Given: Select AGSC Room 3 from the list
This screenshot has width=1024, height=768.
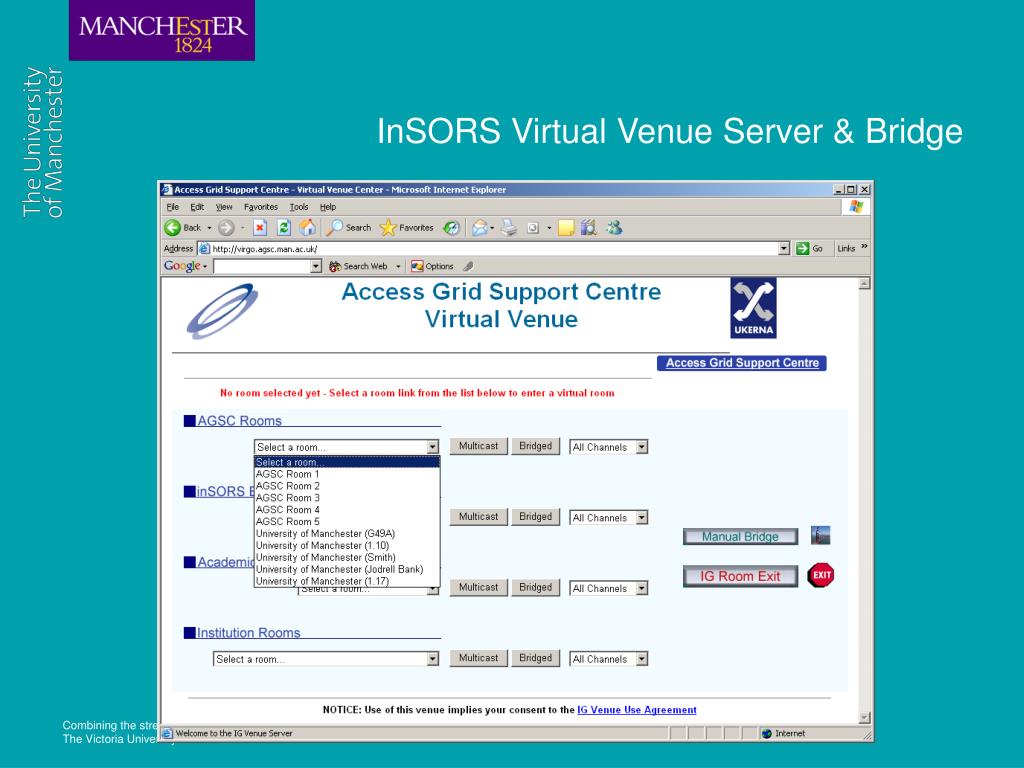Looking at the screenshot, I should tap(346, 498).
